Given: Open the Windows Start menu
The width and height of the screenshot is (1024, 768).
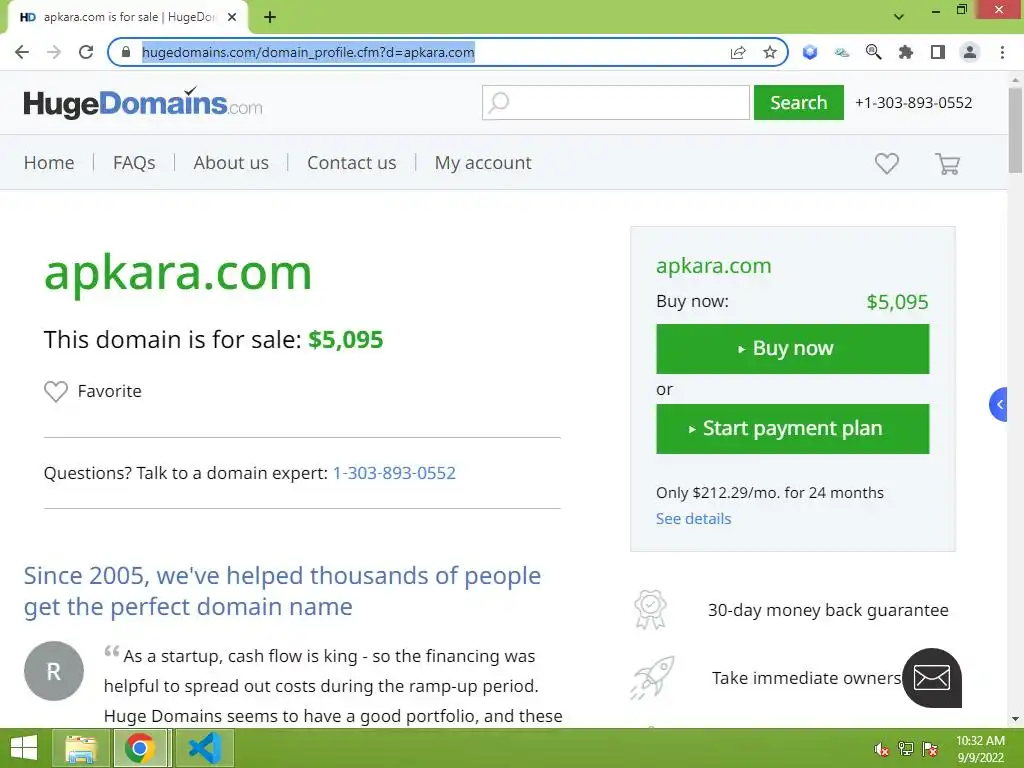Looking at the screenshot, I should coord(24,748).
